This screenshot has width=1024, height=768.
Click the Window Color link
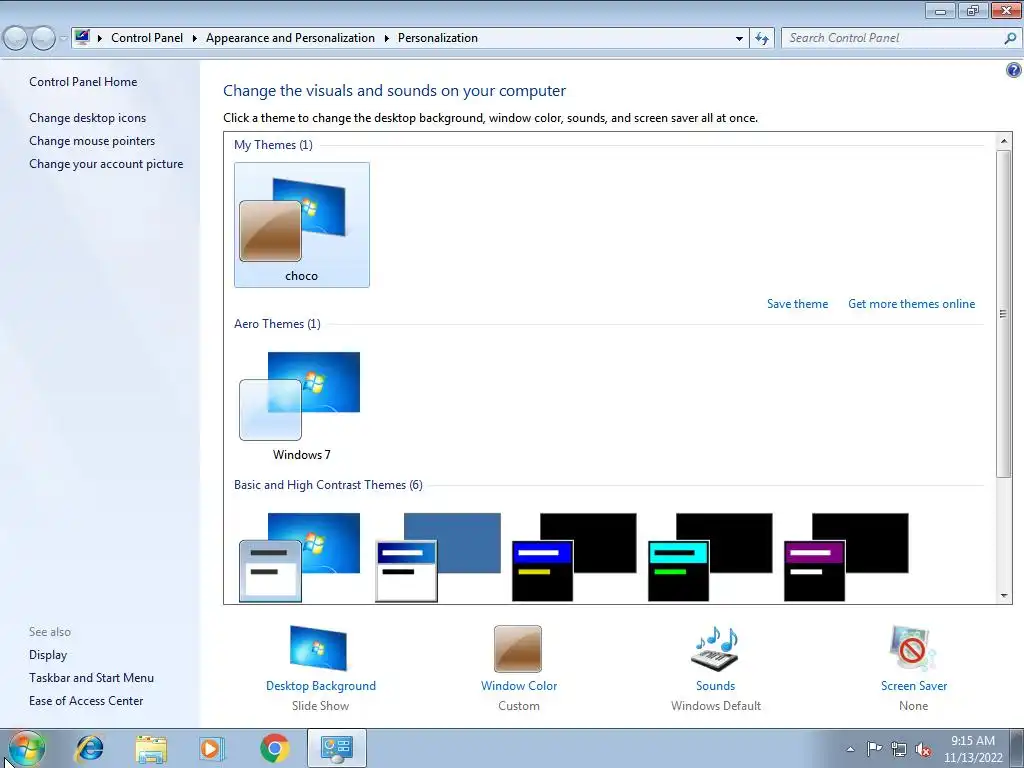coord(519,686)
